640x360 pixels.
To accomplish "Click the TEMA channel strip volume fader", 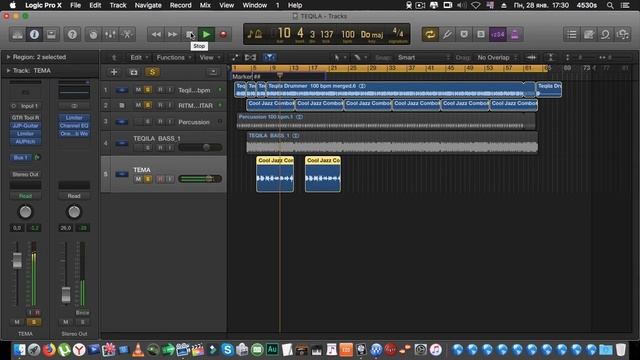I will [17, 260].
